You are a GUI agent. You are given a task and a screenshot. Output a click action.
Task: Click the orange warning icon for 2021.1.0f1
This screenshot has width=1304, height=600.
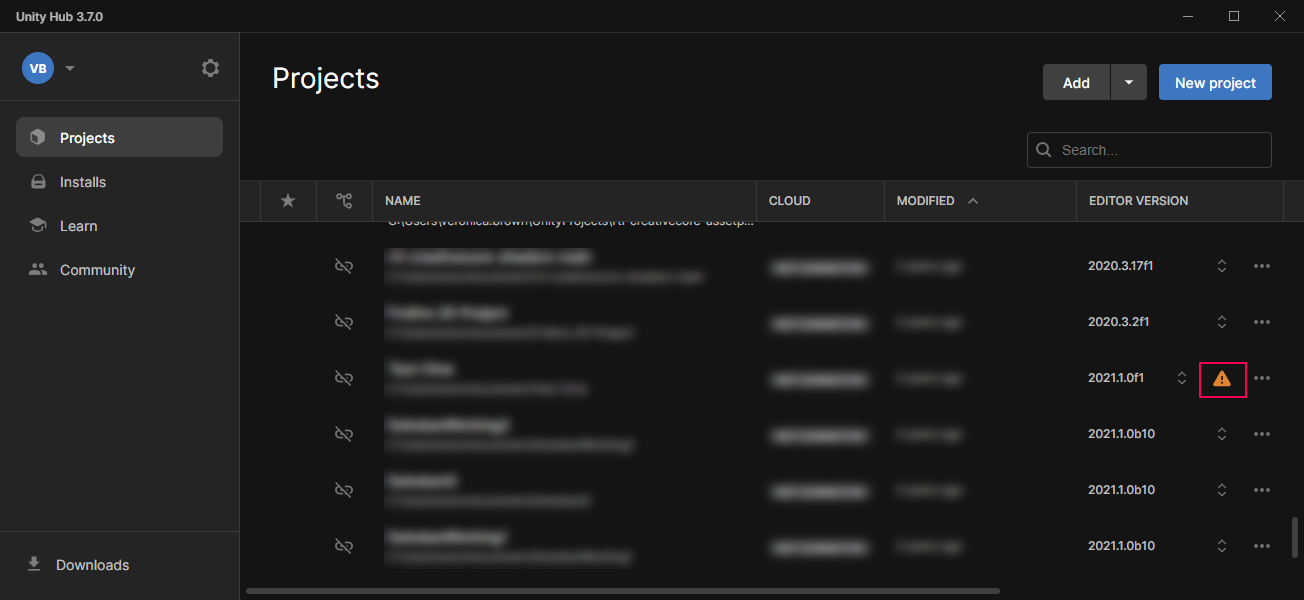(1221, 379)
